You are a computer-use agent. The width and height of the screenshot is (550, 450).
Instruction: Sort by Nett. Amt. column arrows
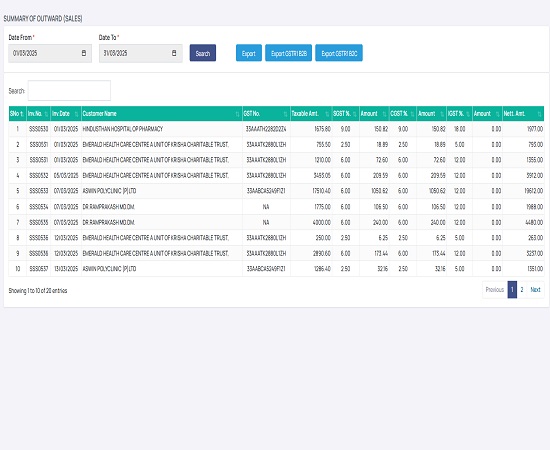pos(539,114)
